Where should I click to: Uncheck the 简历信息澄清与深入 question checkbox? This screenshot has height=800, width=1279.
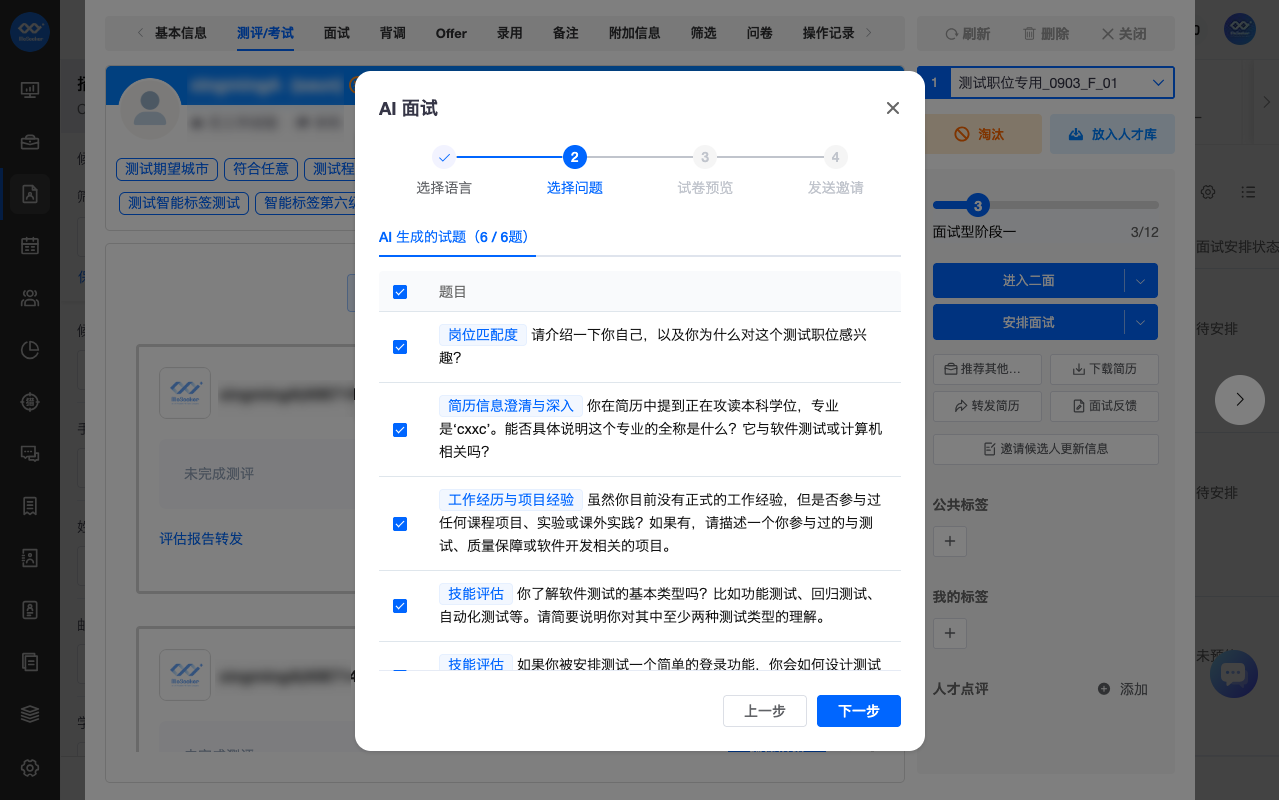click(400, 430)
